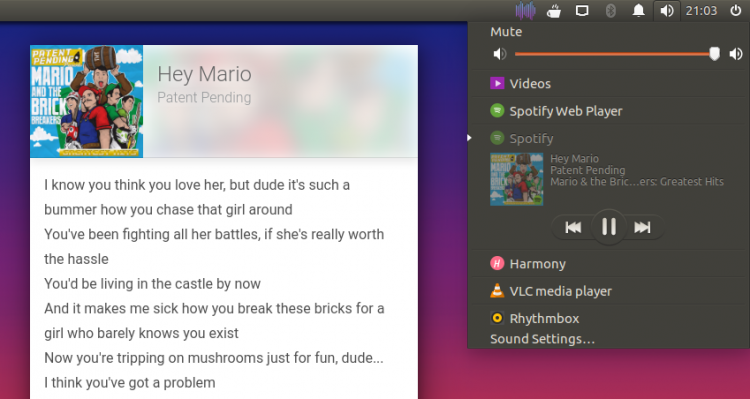Click lyric line 'I think you've got a problem'
This screenshot has height=399, width=750.
[130, 383]
